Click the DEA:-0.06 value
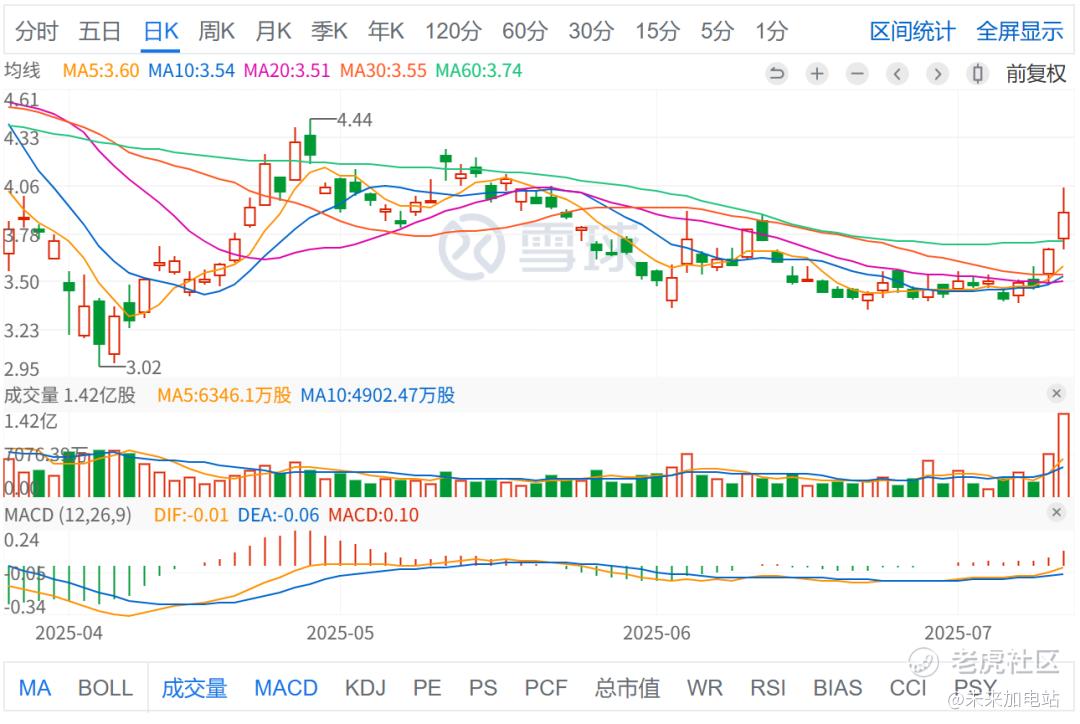The height and width of the screenshot is (724, 1080). click(278, 515)
